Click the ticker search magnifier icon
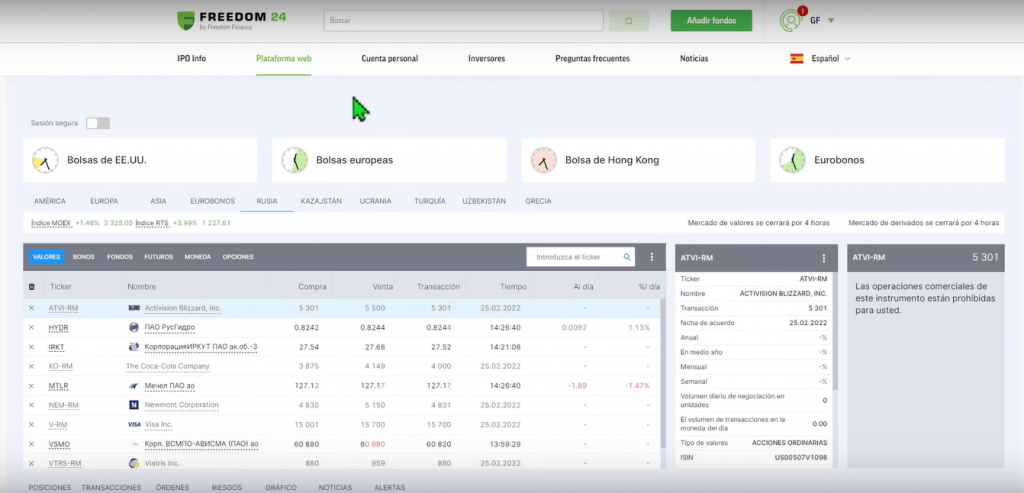Screen dimensions: 1024x493 tap(627, 257)
